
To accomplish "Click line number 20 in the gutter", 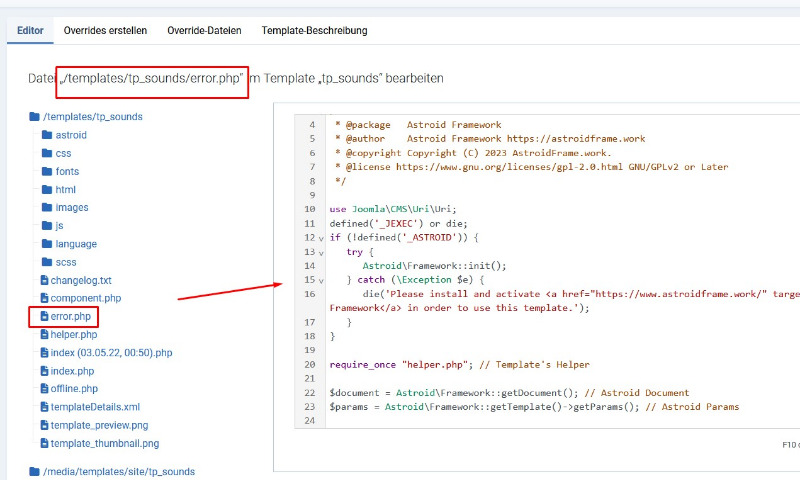I will pyautogui.click(x=310, y=364).
